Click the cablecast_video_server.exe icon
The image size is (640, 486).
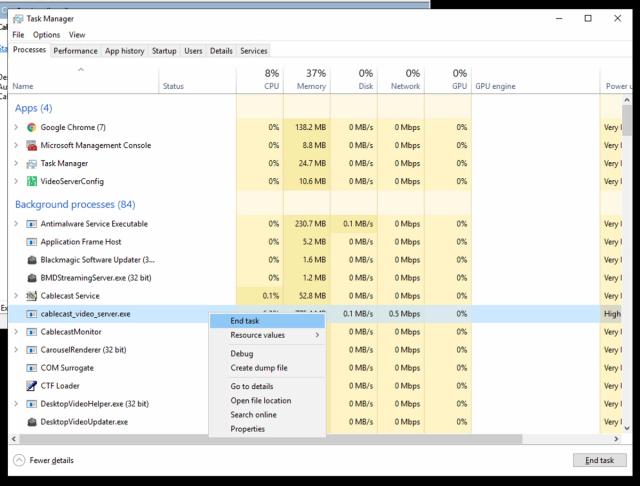[x=31, y=314]
